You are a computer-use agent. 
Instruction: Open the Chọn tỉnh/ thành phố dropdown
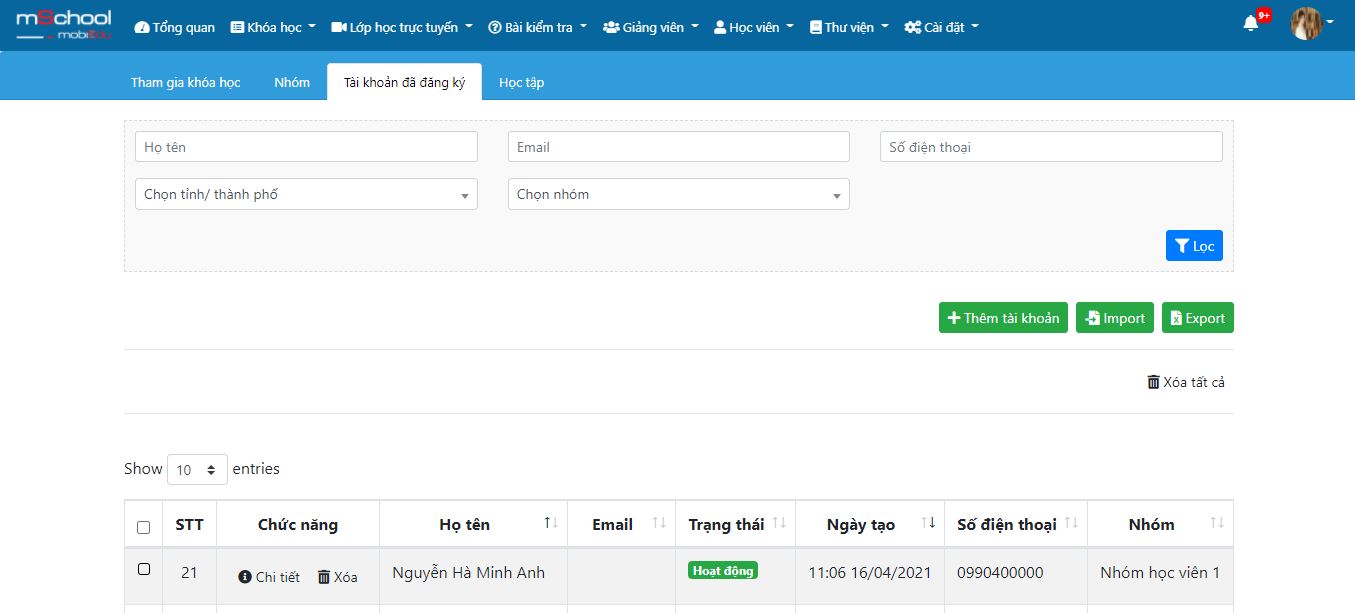coord(306,194)
